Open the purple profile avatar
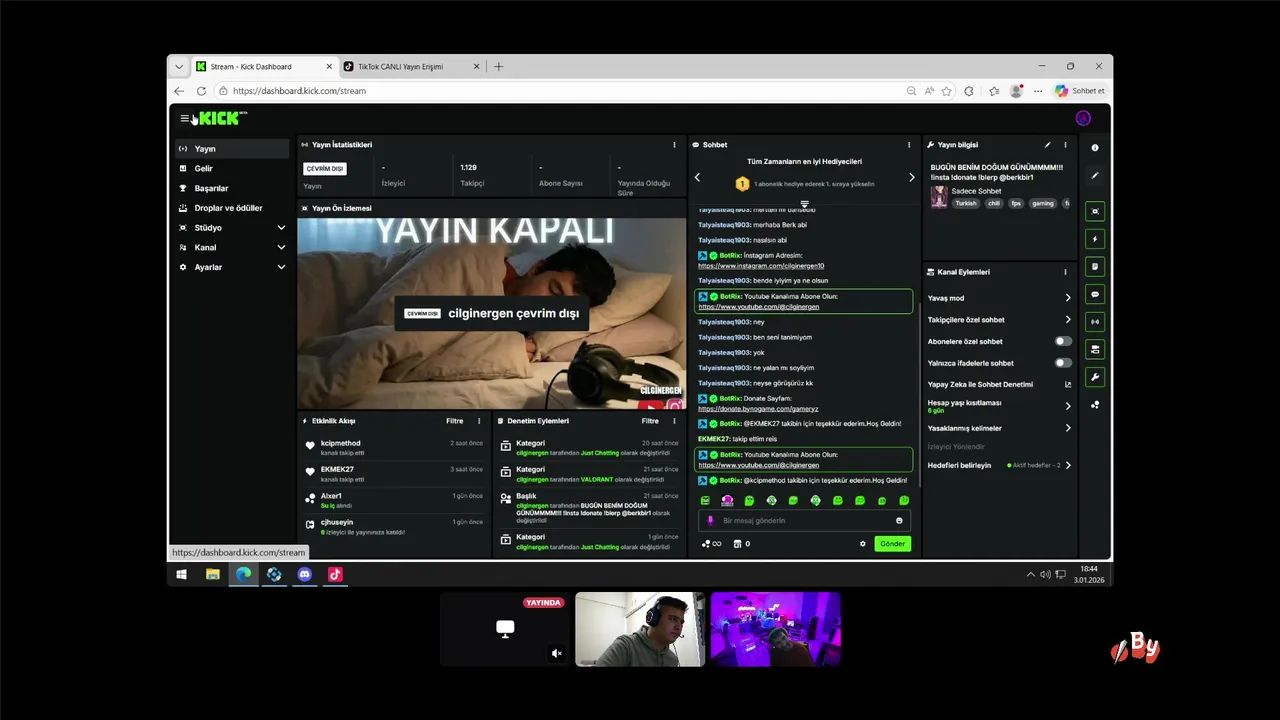Image resolution: width=1280 pixels, height=720 pixels. tap(1083, 118)
